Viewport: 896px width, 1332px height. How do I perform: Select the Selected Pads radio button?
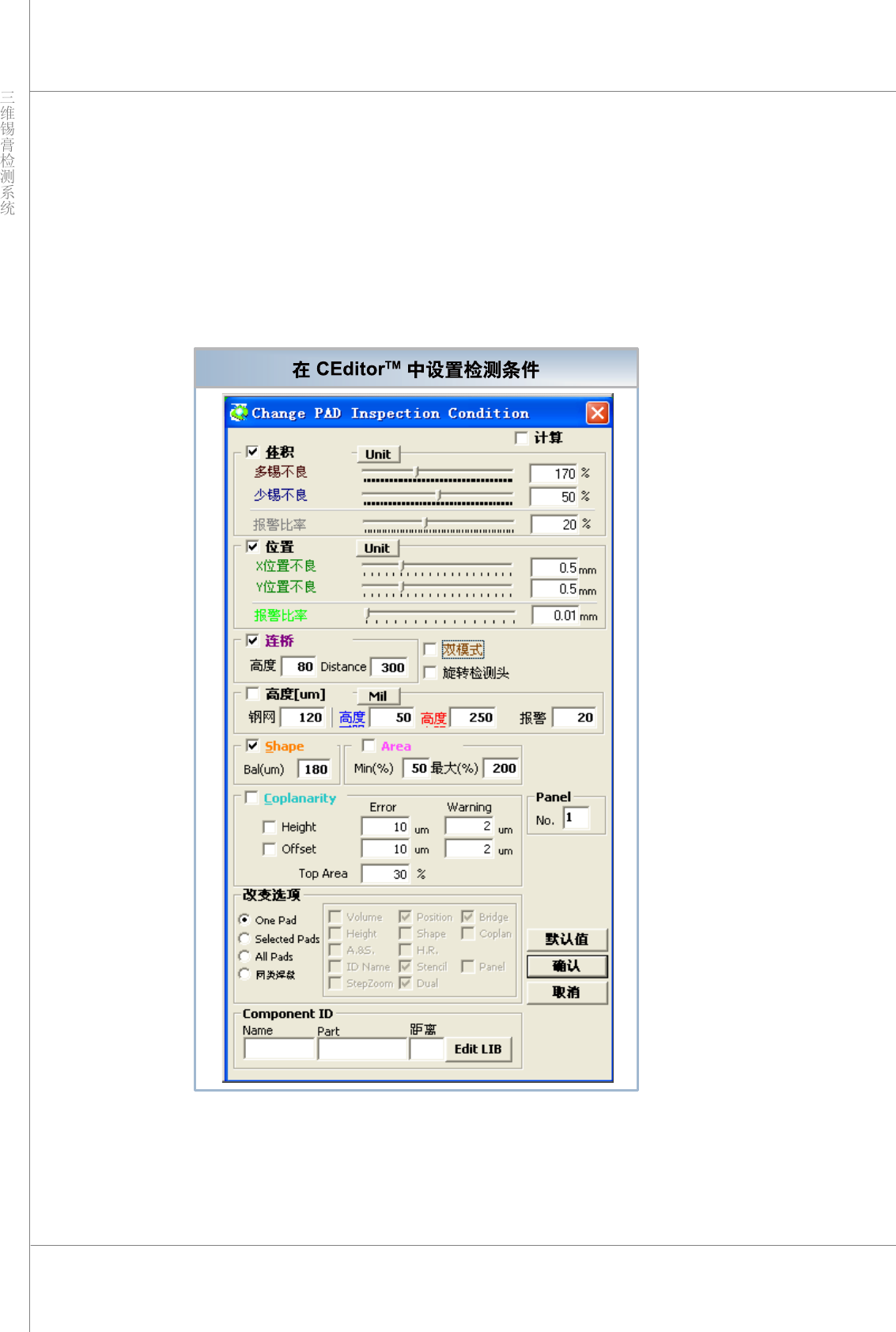[x=244, y=938]
